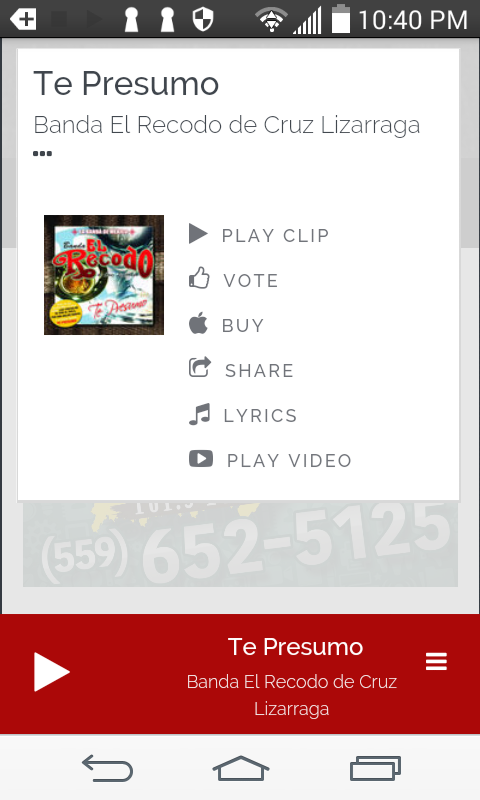Tap the Play Clip triangle icon
Viewport: 480px width, 800px height.
pyautogui.click(x=198, y=234)
